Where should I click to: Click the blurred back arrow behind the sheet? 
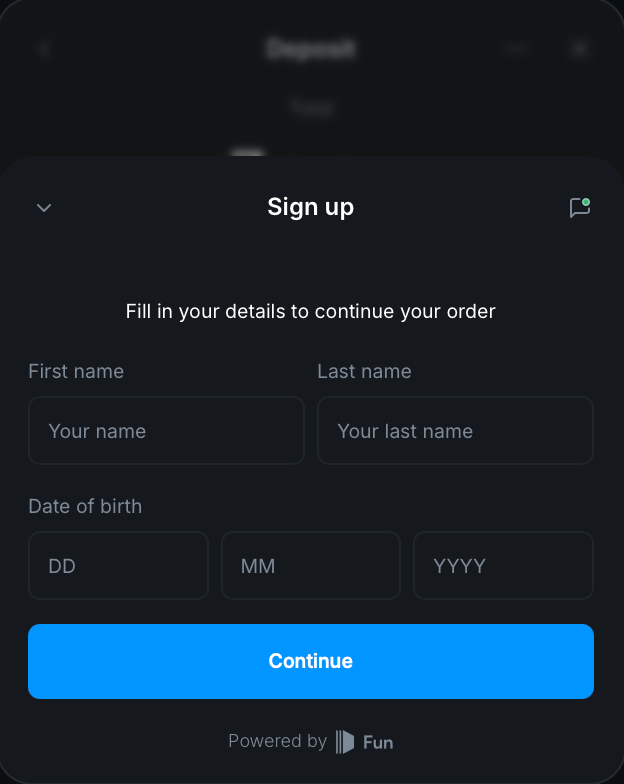[x=44, y=49]
